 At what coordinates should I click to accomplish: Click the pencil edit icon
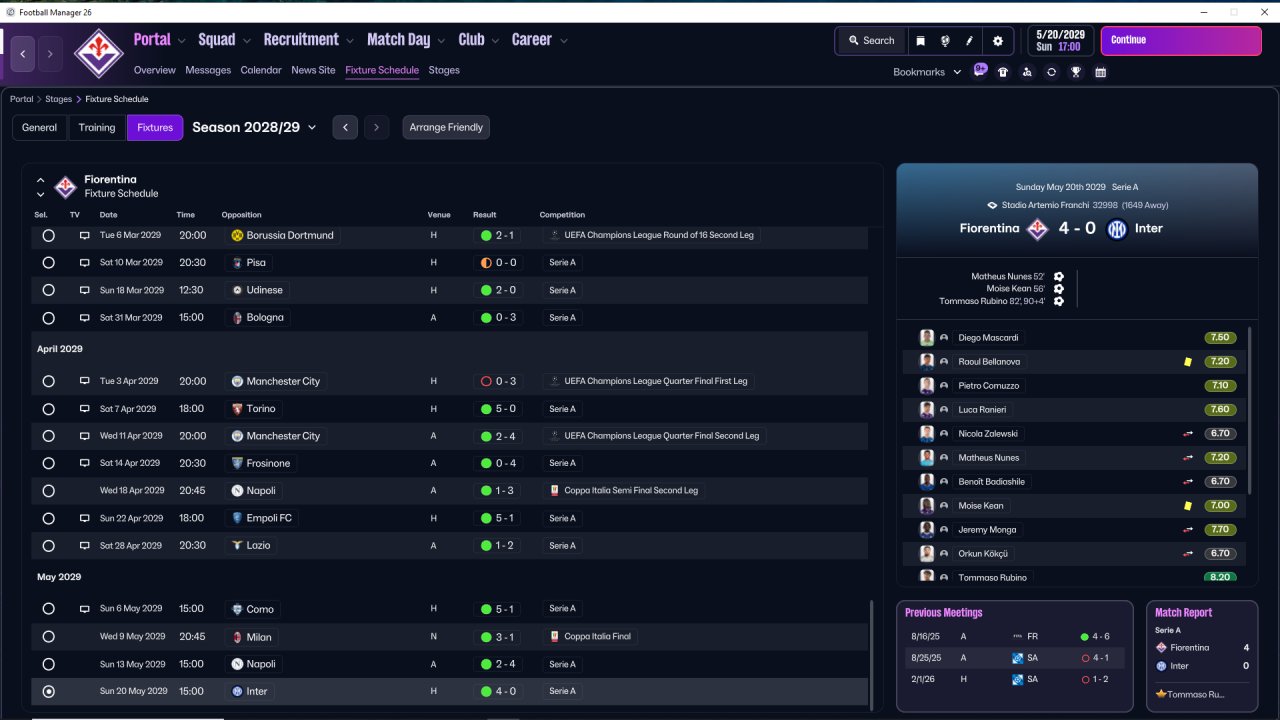tap(969, 41)
